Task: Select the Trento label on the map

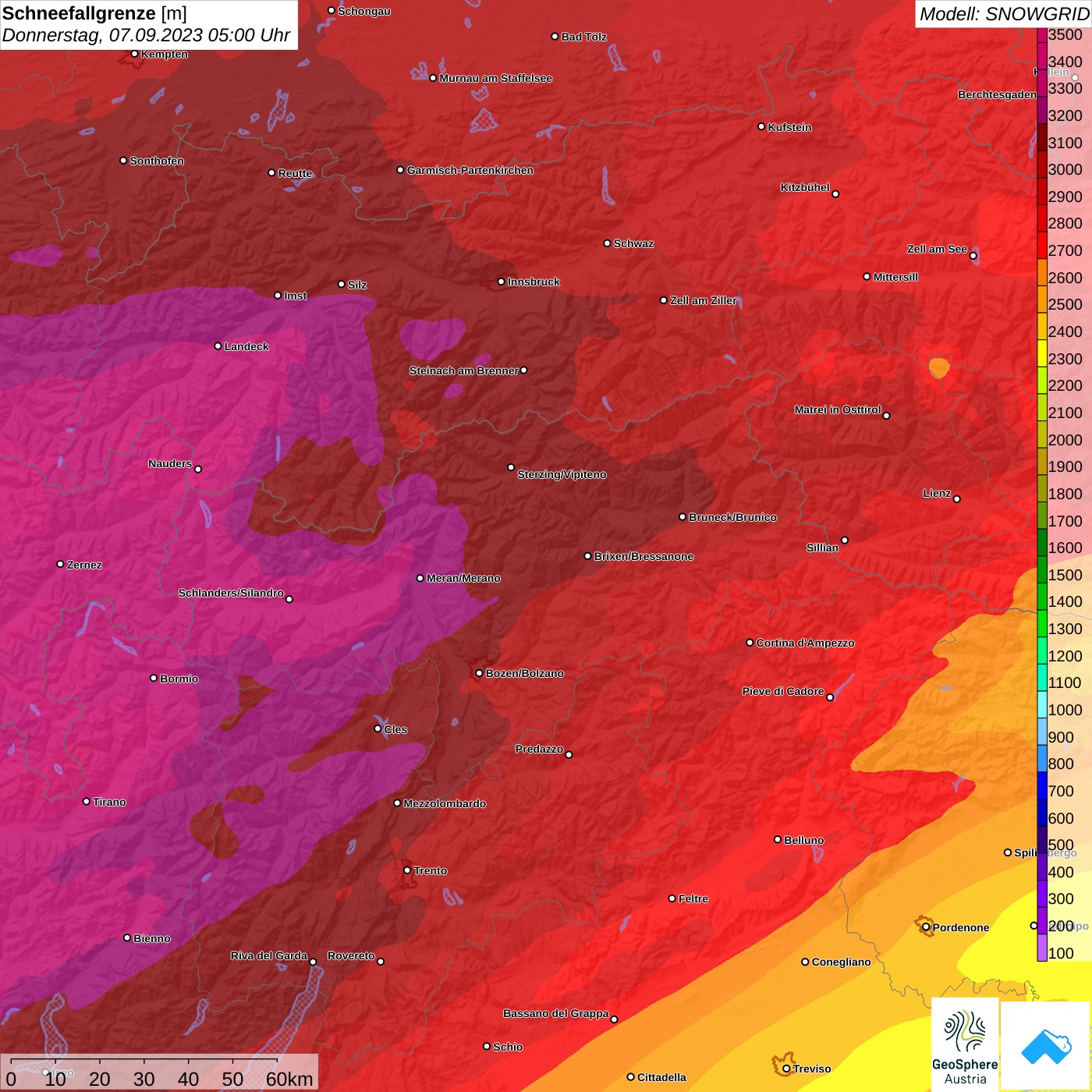Action: pos(431,870)
